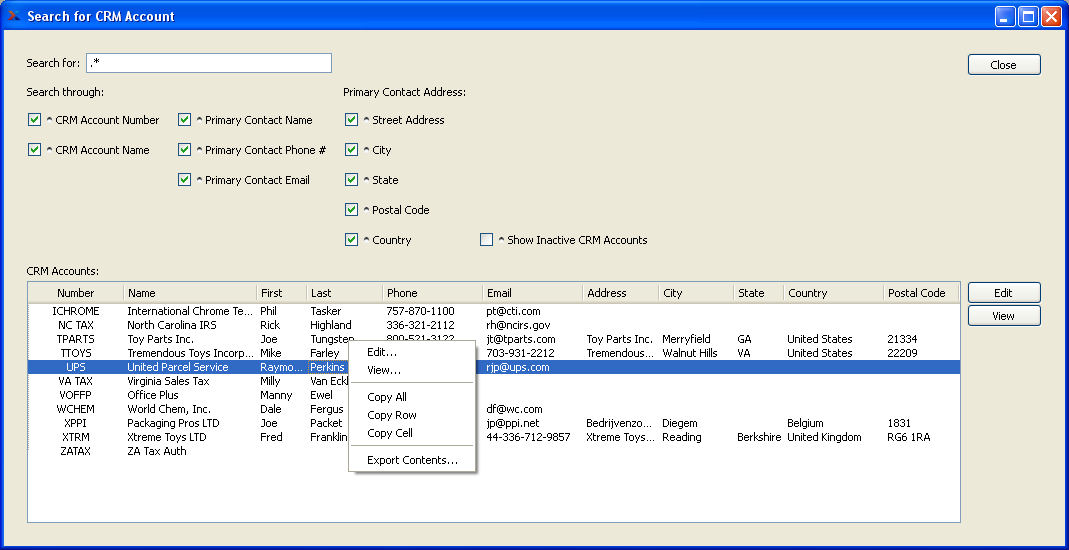Pick Export Contents... from context menu
The height and width of the screenshot is (550, 1069).
point(412,460)
